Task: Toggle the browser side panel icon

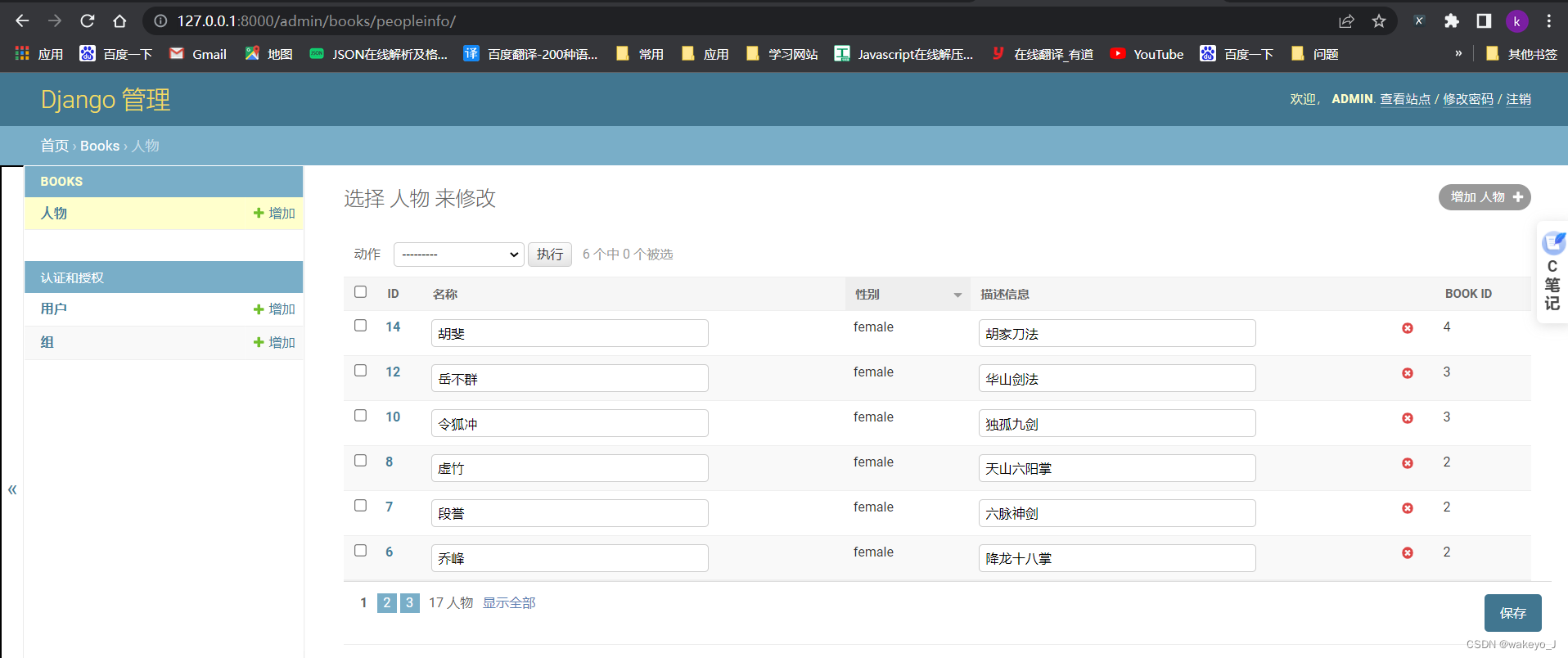Action: (x=1484, y=20)
